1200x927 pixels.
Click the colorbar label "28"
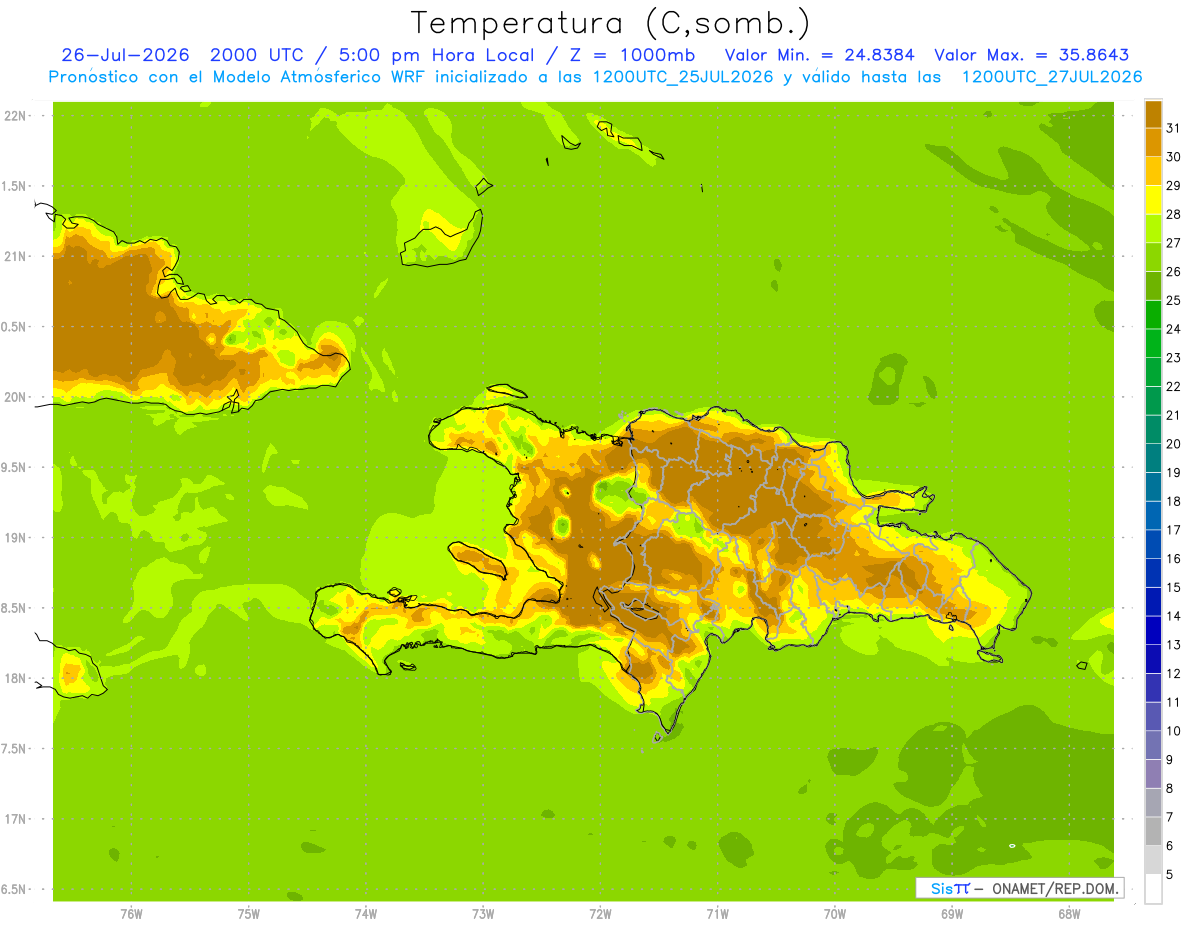pos(1173,214)
